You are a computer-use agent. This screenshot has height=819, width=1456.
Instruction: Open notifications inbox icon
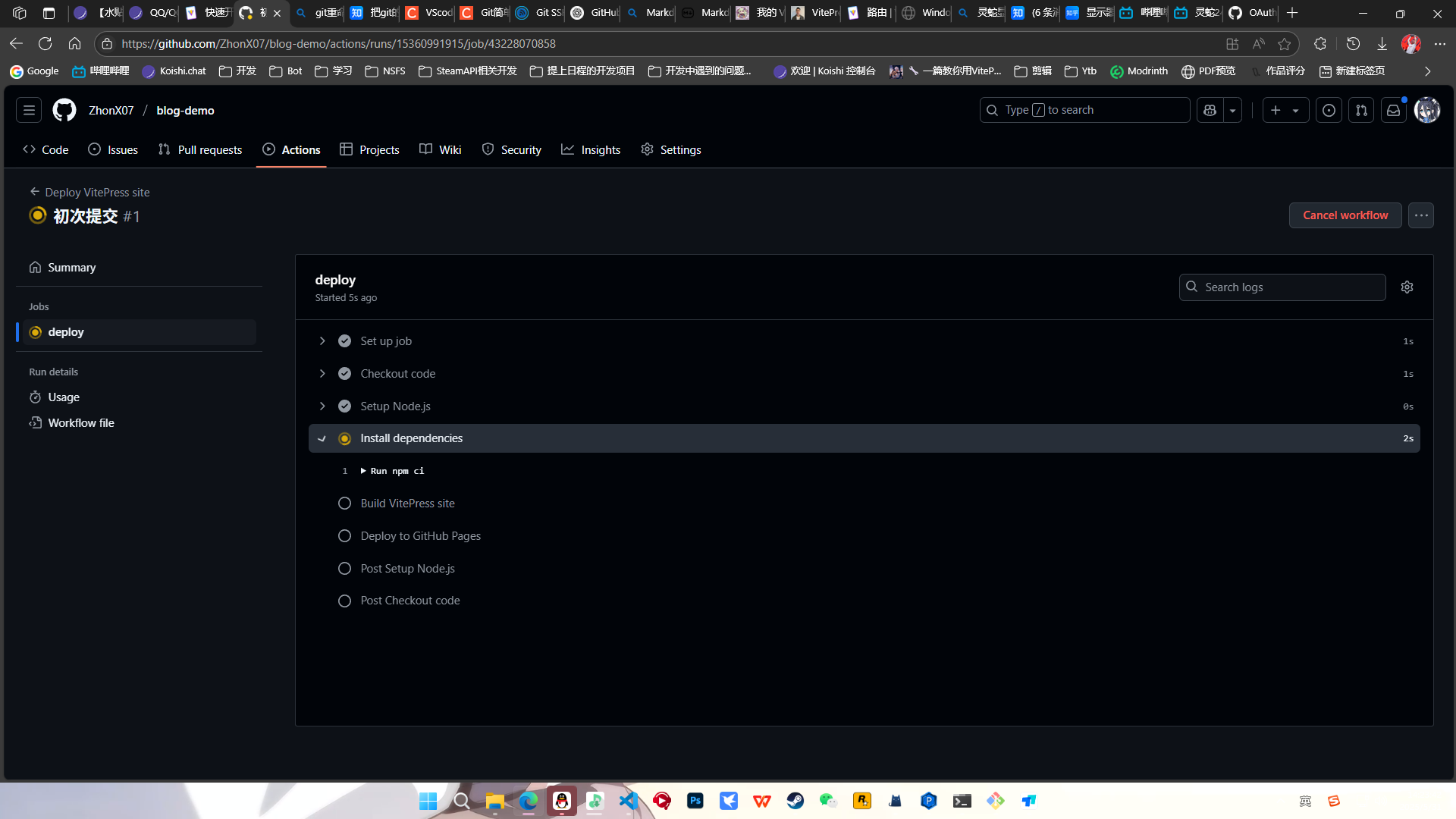1394,110
